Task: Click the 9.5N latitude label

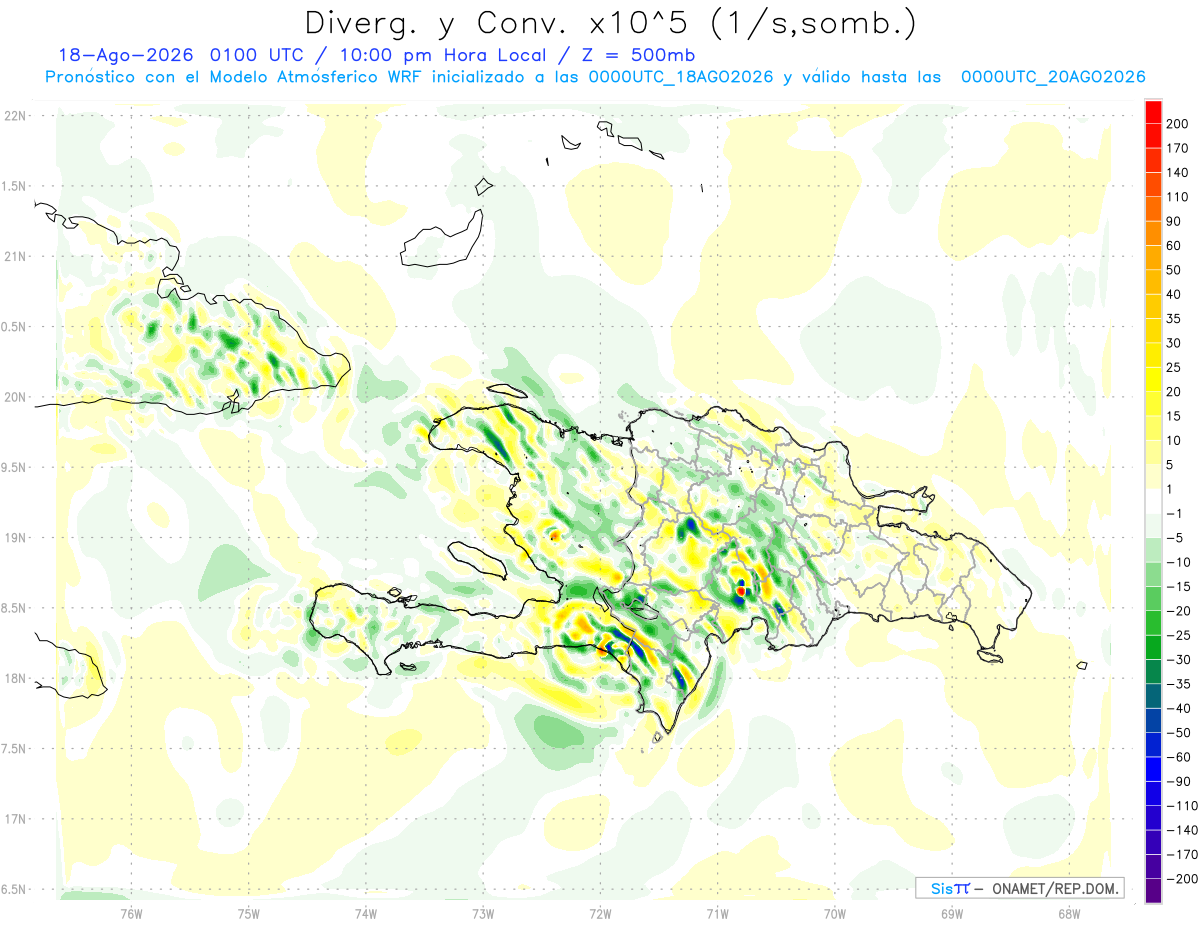Action: click(x=14, y=467)
